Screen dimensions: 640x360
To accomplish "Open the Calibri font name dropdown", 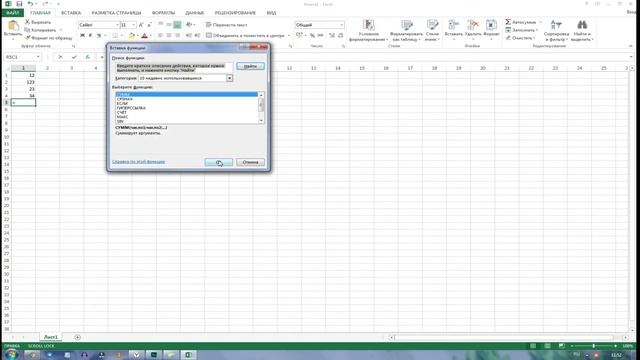I will click(x=117, y=25).
